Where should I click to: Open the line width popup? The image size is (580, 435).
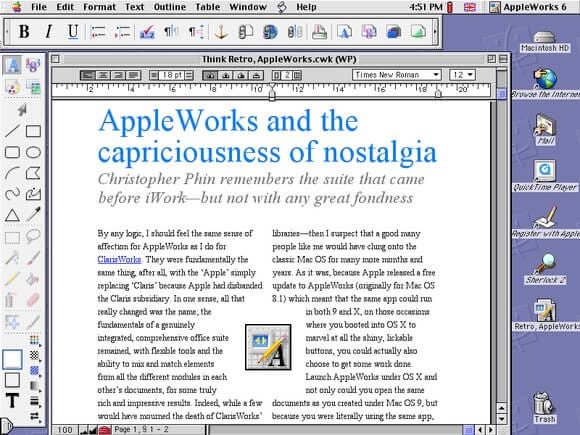point(34,401)
